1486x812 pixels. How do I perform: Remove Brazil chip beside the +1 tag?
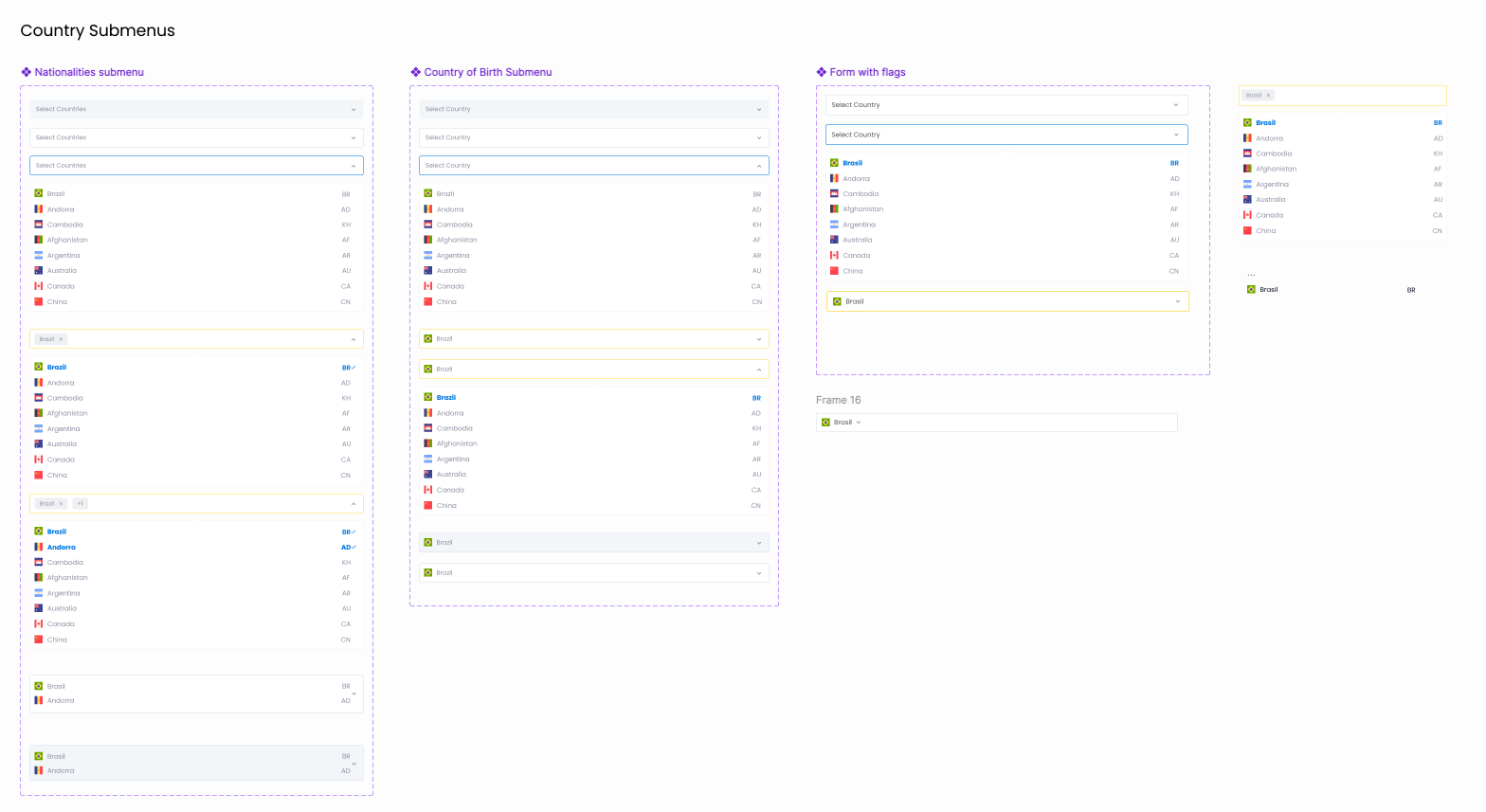tap(62, 504)
